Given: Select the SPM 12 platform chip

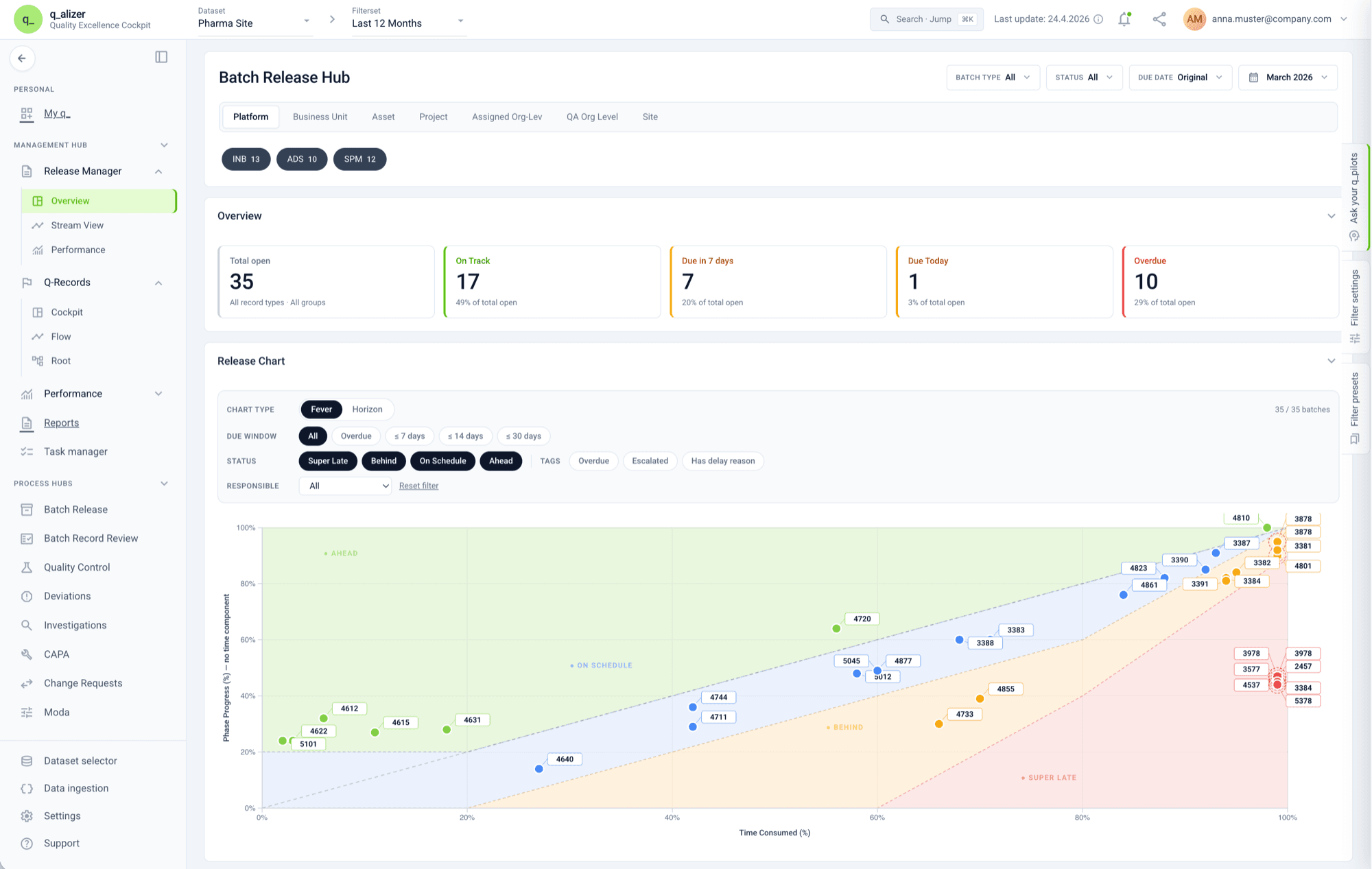Looking at the screenshot, I should click(x=359, y=159).
